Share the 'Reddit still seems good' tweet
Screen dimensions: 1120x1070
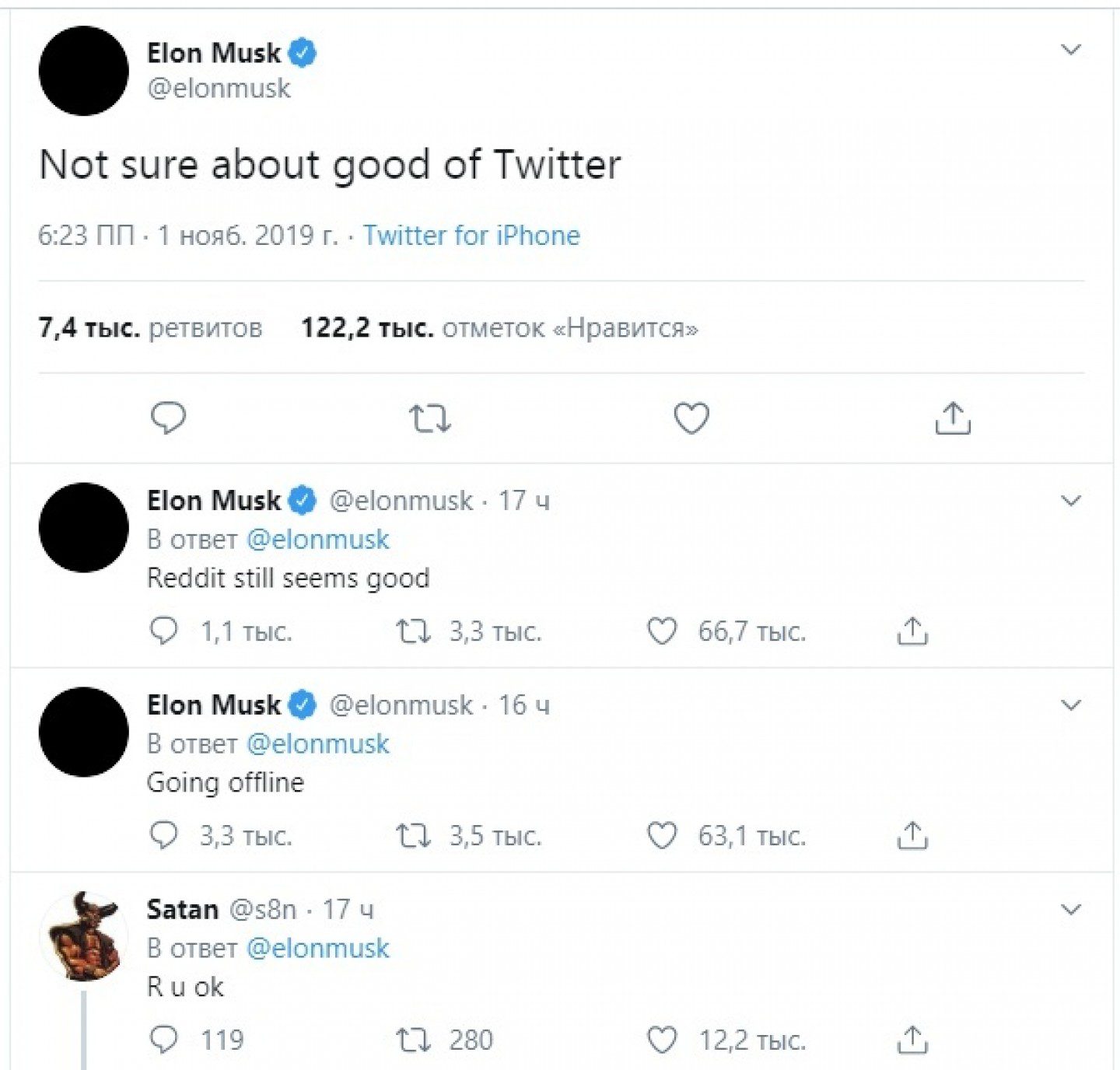coord(912,631)
